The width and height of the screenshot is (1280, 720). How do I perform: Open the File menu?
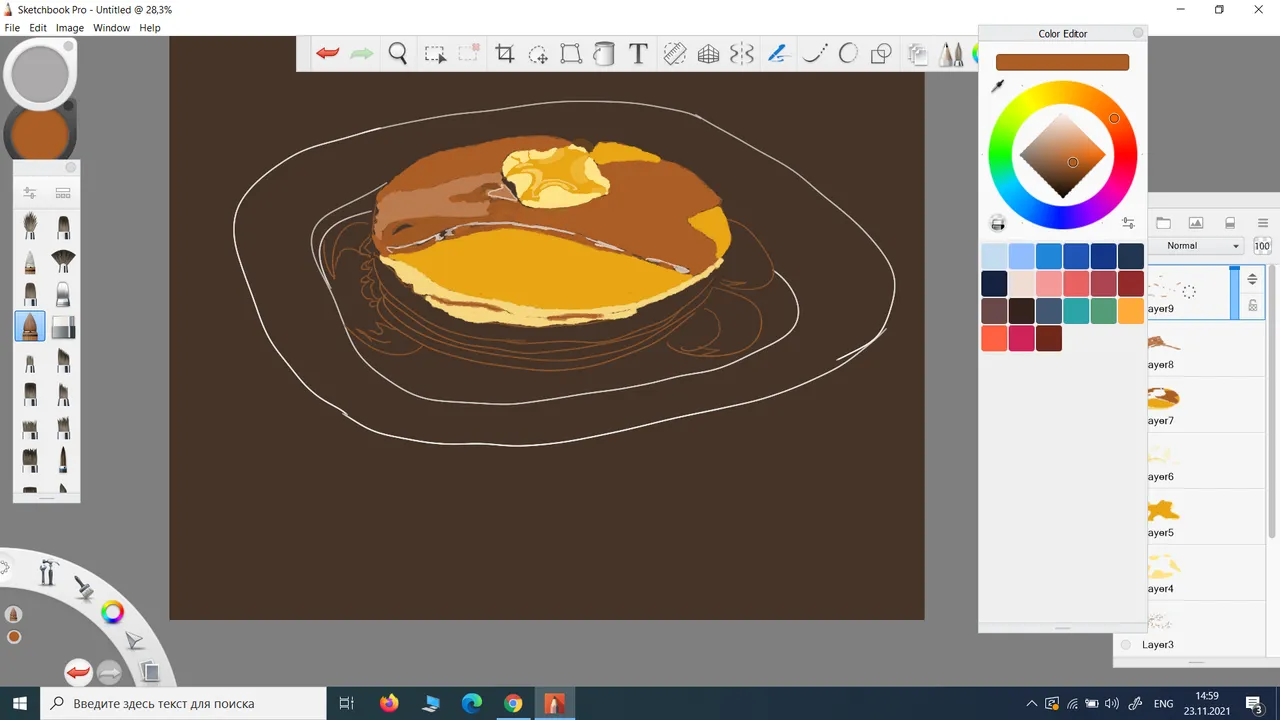coord(12,28)
